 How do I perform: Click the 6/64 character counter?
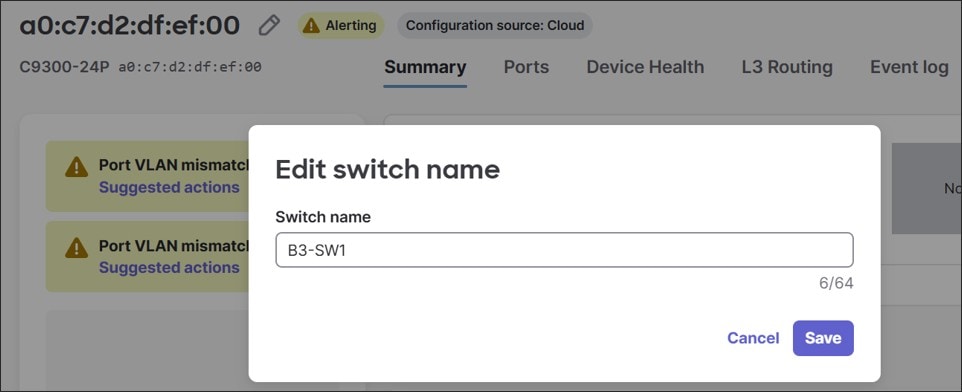coord(836,284)
